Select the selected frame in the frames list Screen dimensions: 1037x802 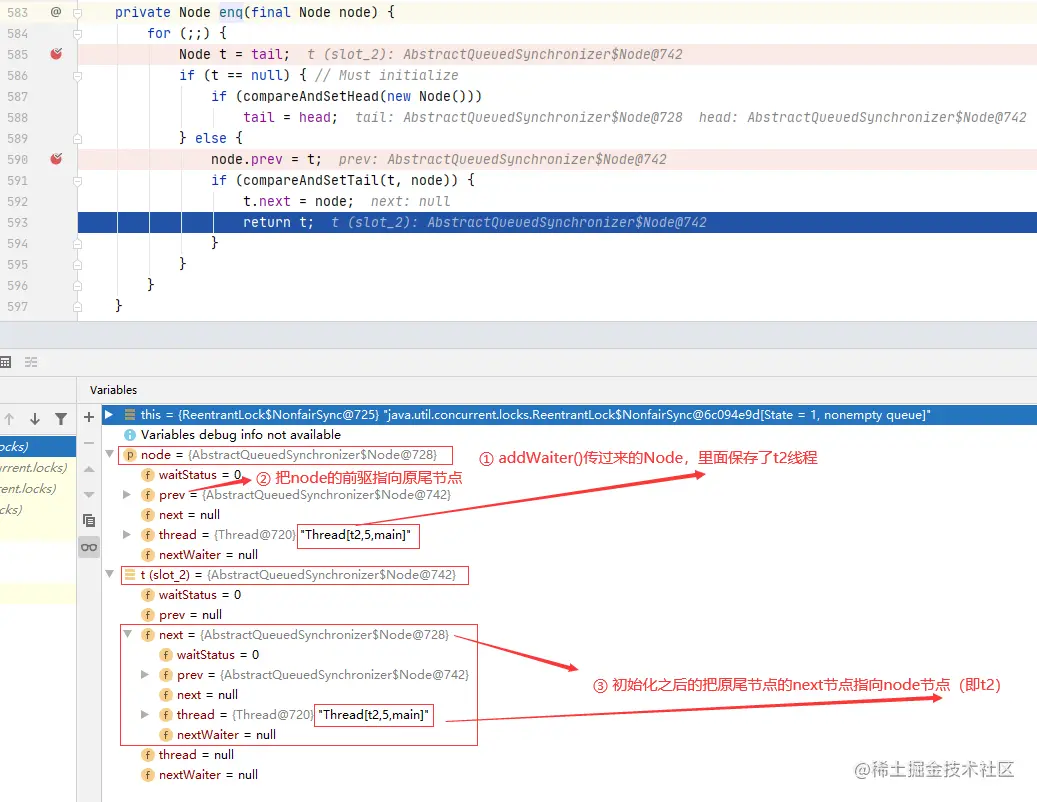[x=38, y=446]
